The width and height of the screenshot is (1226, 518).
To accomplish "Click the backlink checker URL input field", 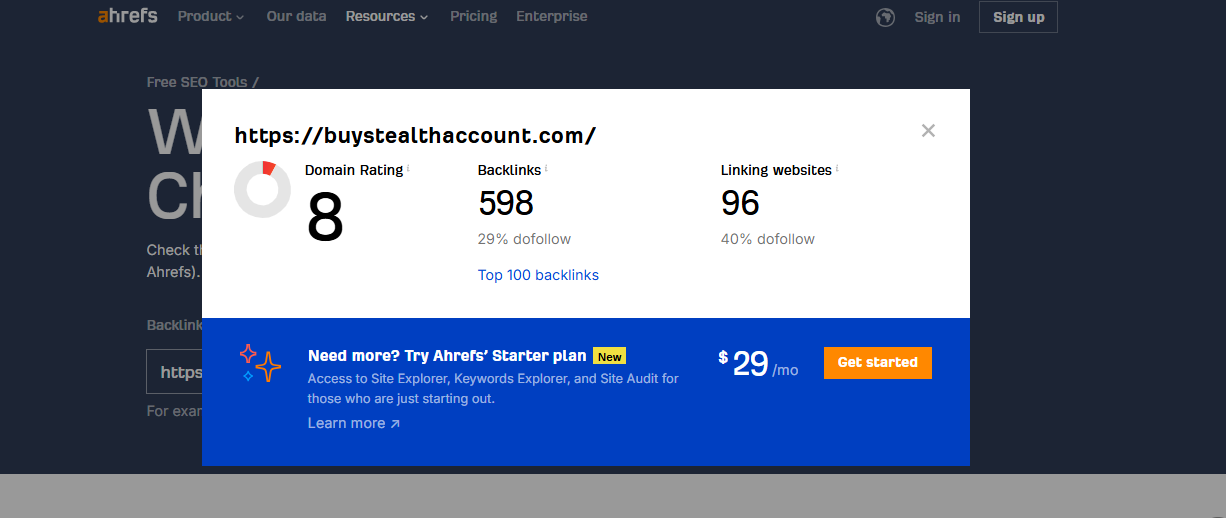I will [175, 373].
